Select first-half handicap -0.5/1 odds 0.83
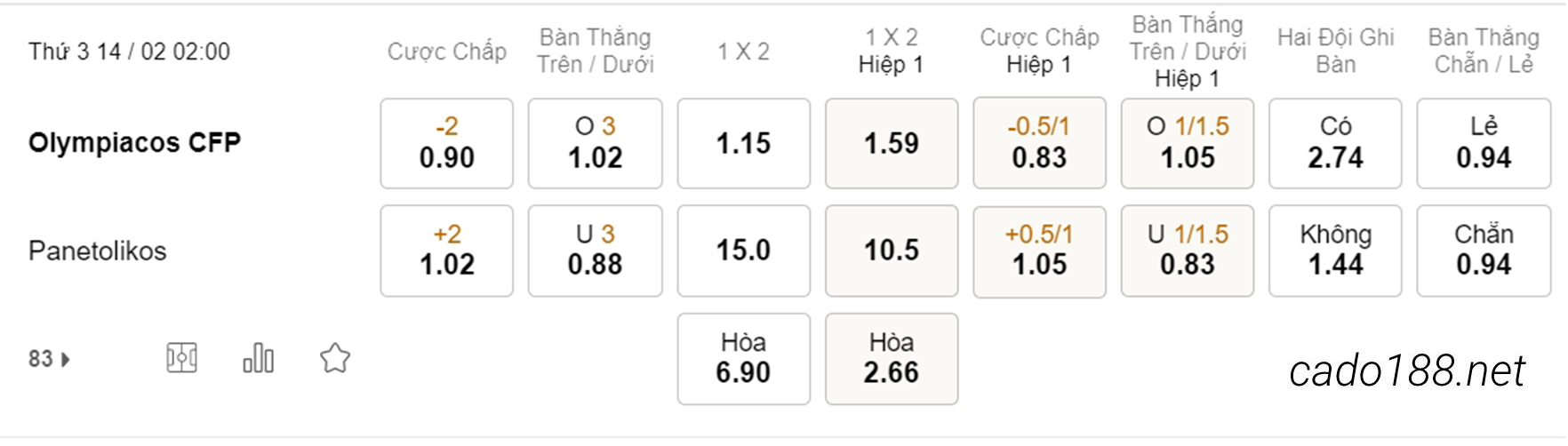The width and height of the screenshot is (1568, 446). [x=1040, y=143]
